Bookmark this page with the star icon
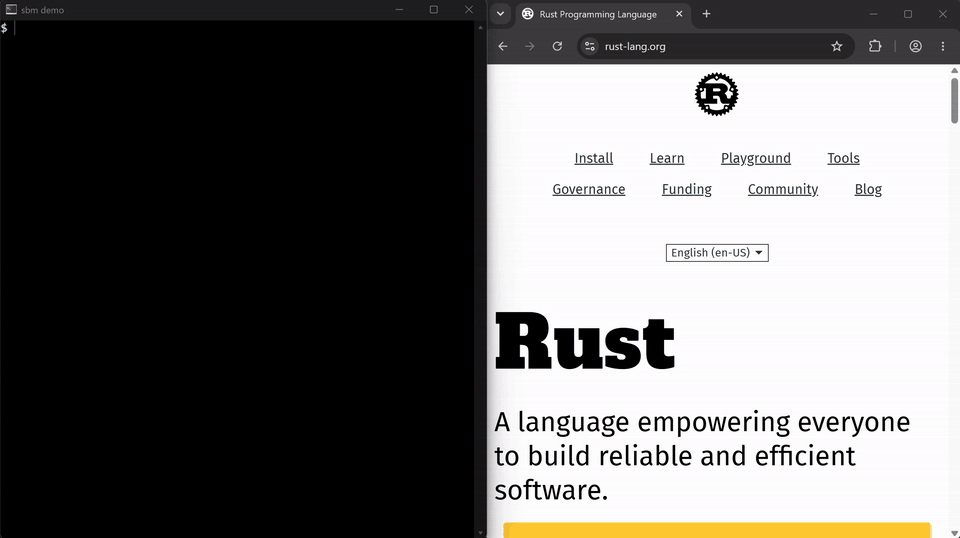The width and height of the screenshot is (960, 538). [836, 47]
